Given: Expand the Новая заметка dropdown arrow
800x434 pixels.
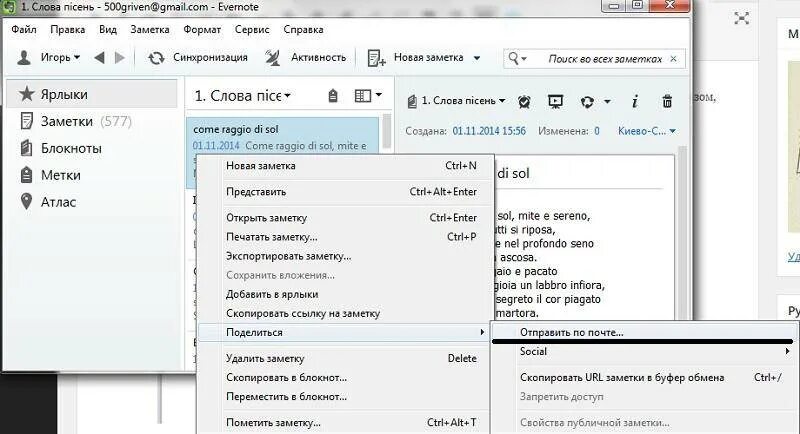Looking at the screenshot, I should click(x=477, y=58).
